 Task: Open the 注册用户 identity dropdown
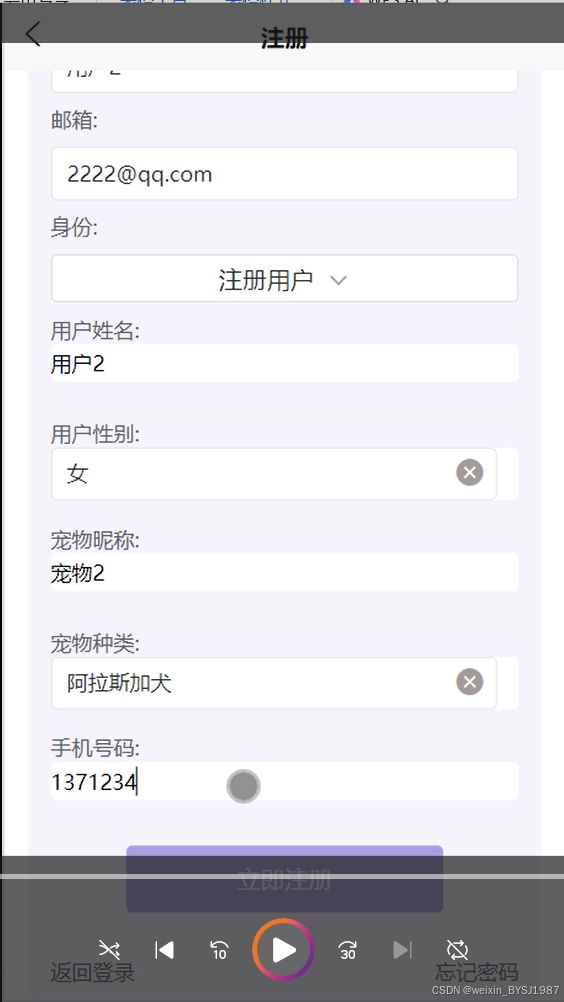tap(284, 279)
